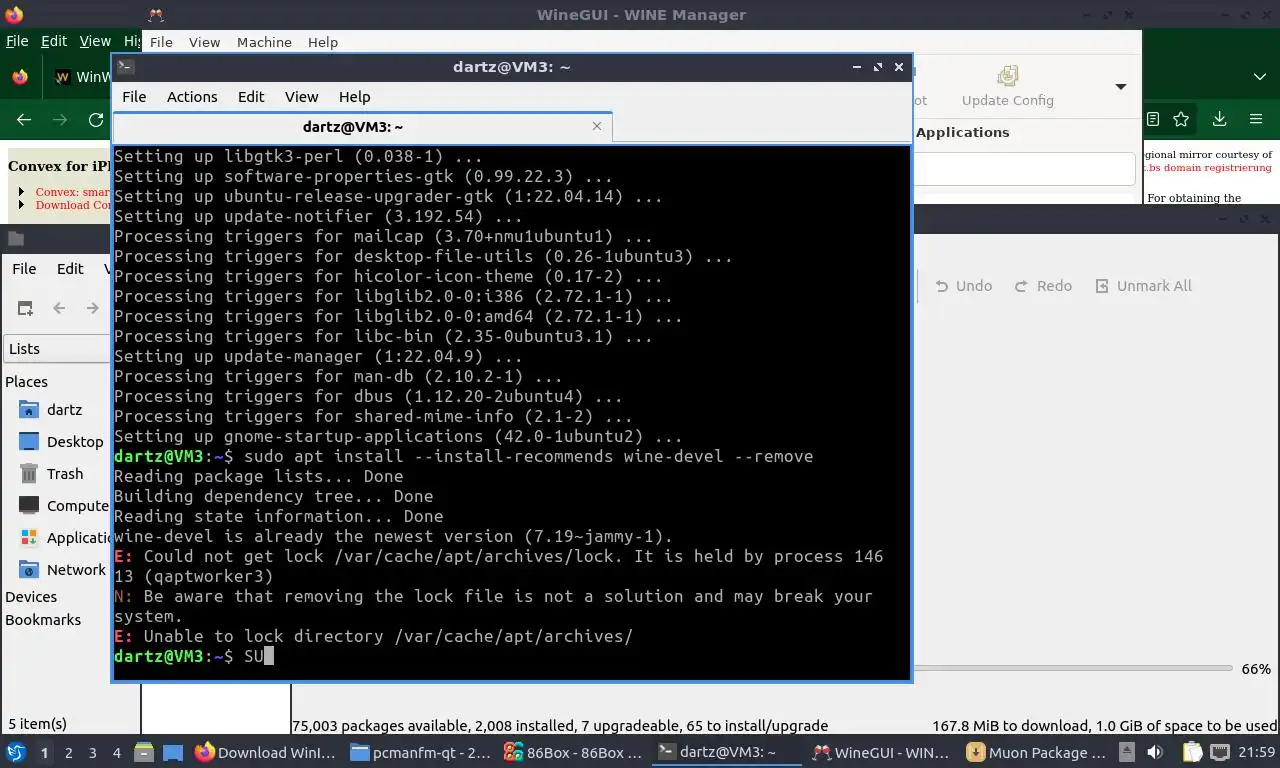Go back in pcmanfm file manager
The width and height of the screenshot is (1280, 768).
pos(59,308)
